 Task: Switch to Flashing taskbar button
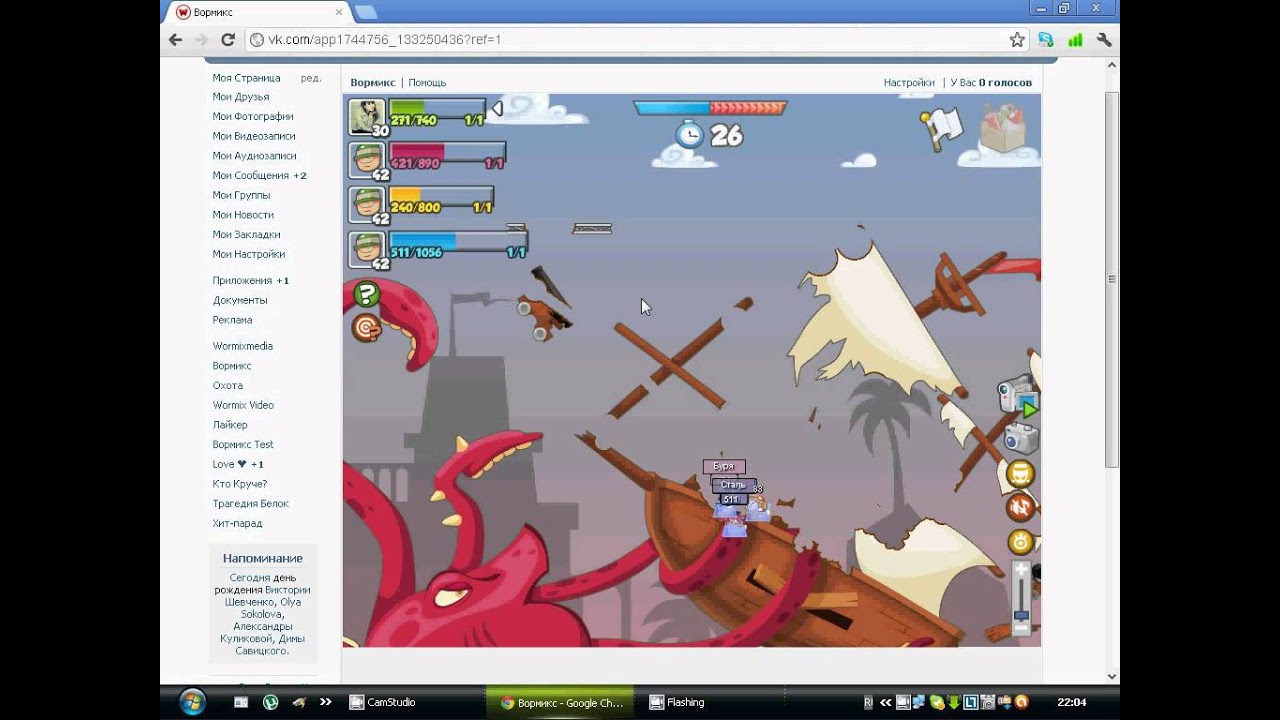pos(712,702)
